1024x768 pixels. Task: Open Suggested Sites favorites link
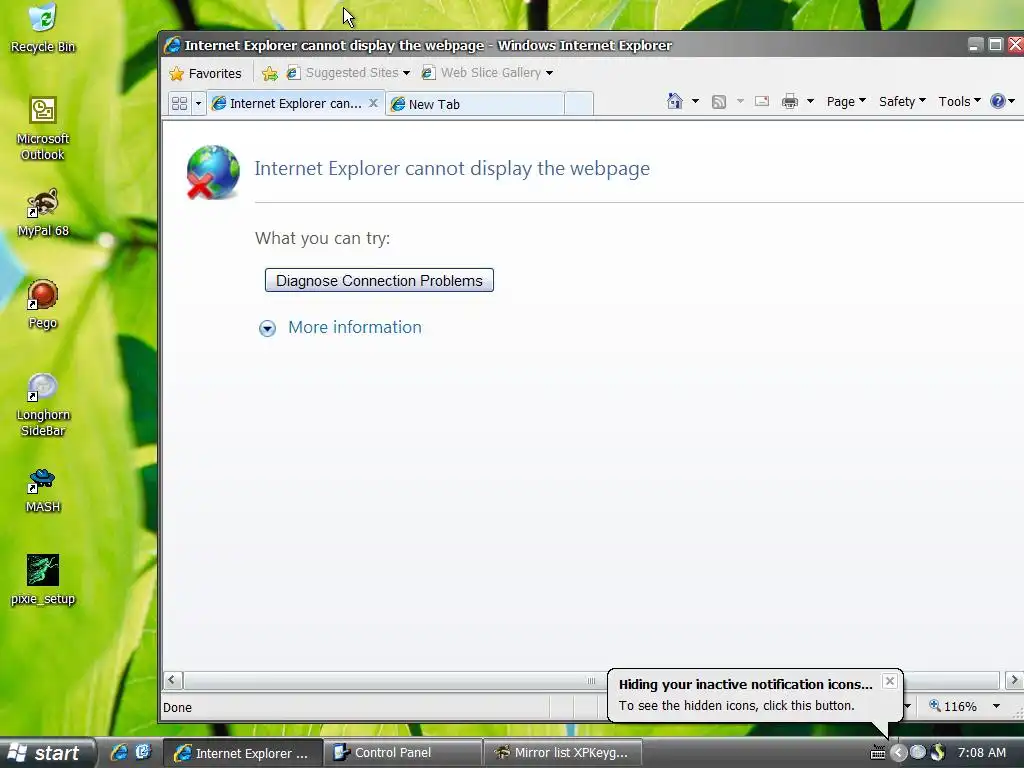(x=348, y=72)
